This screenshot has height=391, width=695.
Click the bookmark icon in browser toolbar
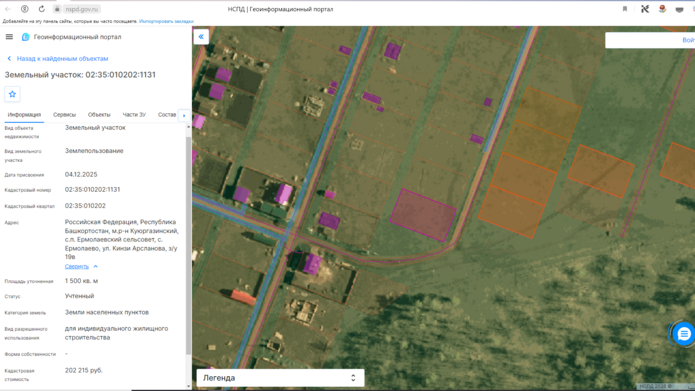[x=625, y=9]
